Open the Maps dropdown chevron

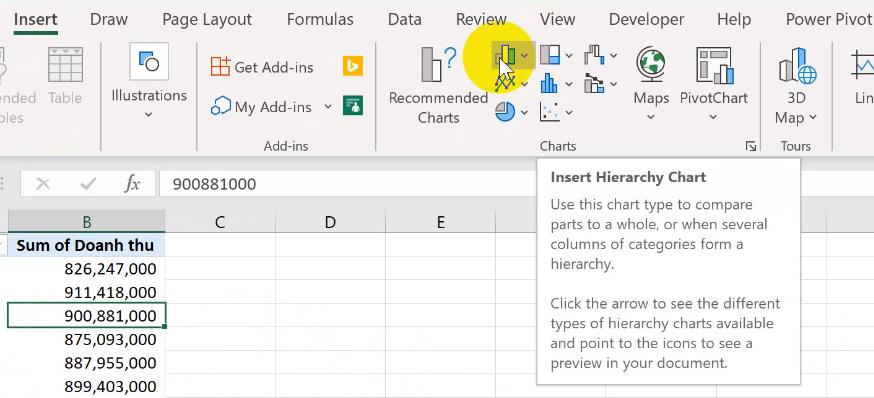(x=650, y=118)
